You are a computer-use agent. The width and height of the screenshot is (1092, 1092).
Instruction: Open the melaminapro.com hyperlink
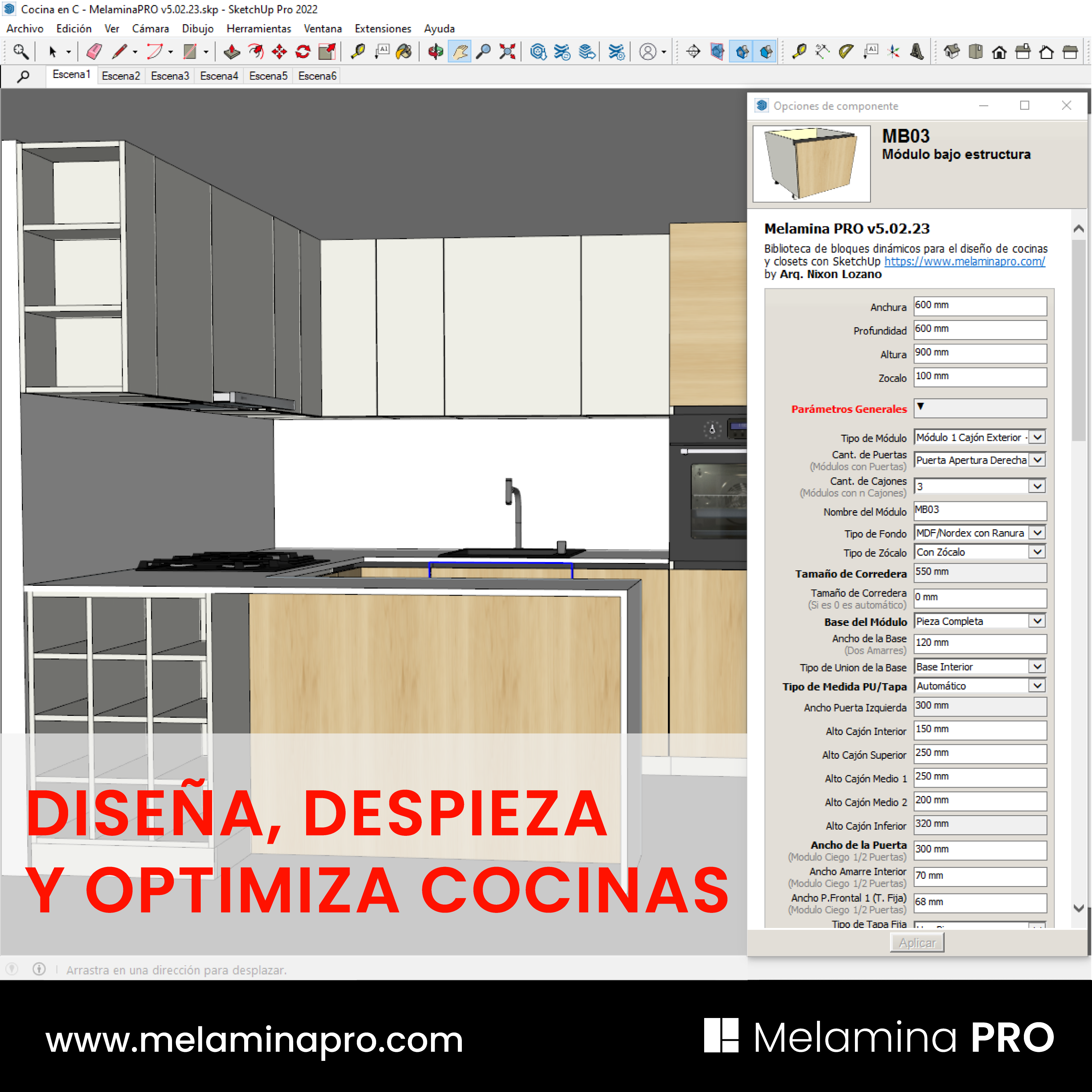964,261
